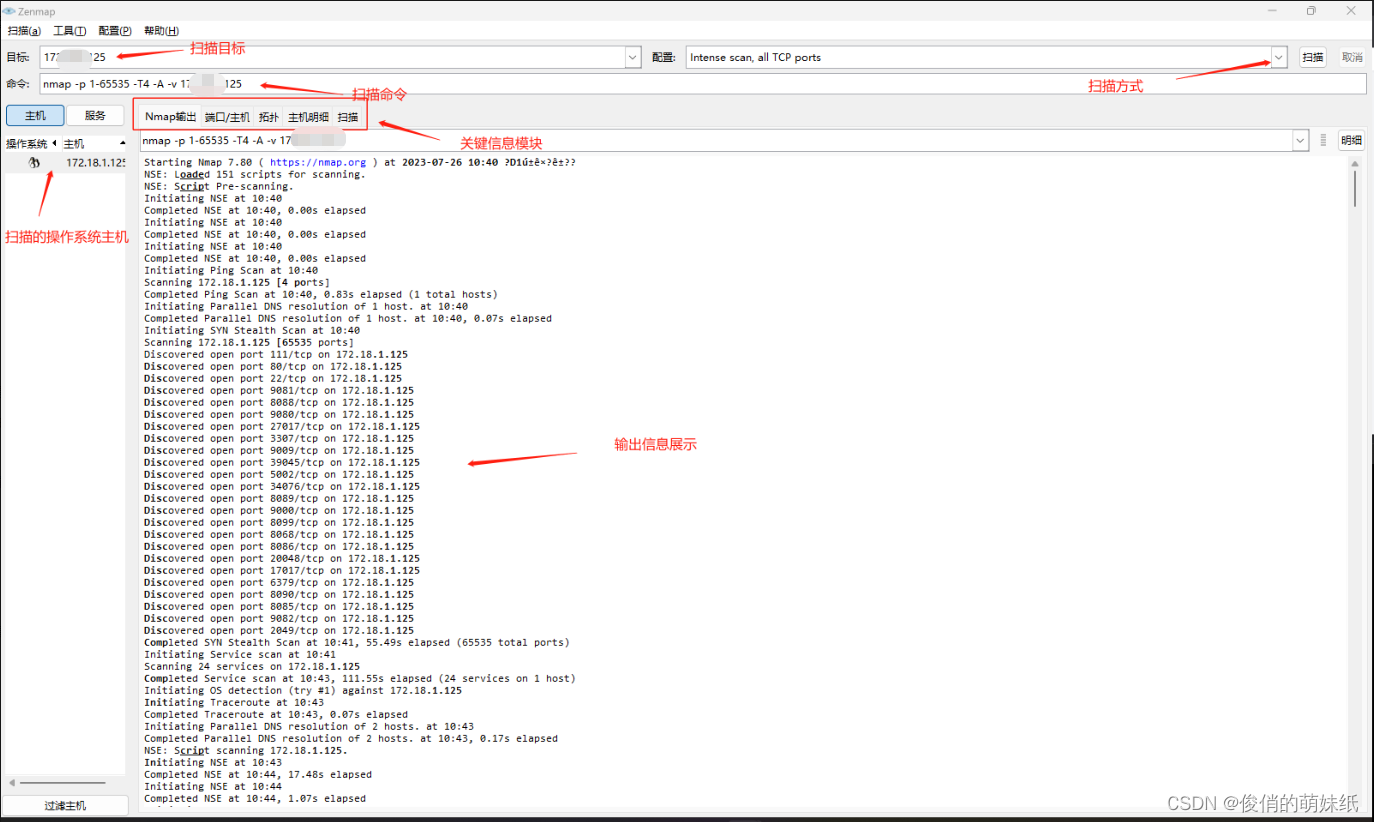Toggle the 主机 (Hosts) view button
The width and height of the screenshot is (1374, 822).
point(35,115)
